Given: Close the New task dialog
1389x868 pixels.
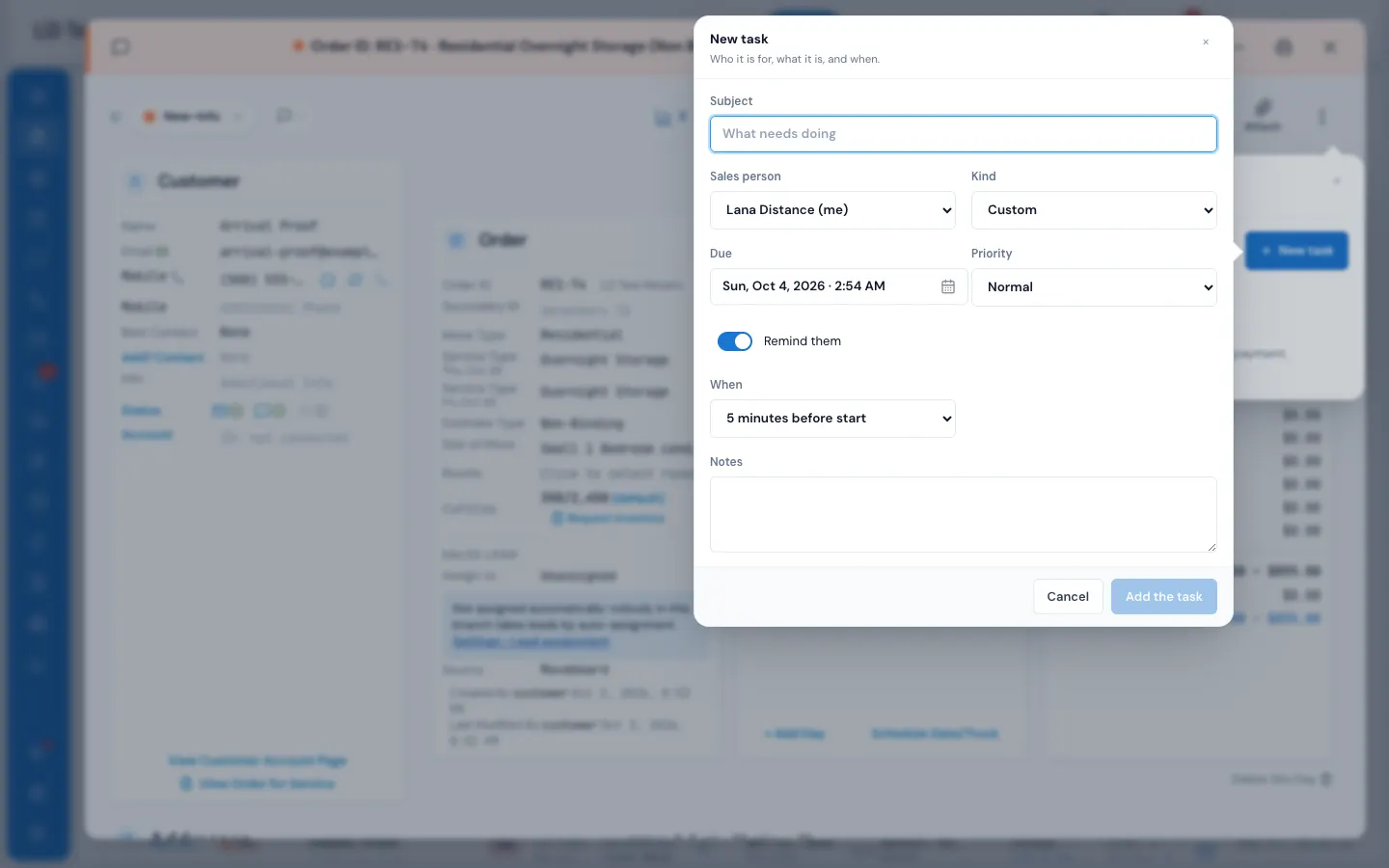Looking at the screenshot, I should pos(1205,42).
